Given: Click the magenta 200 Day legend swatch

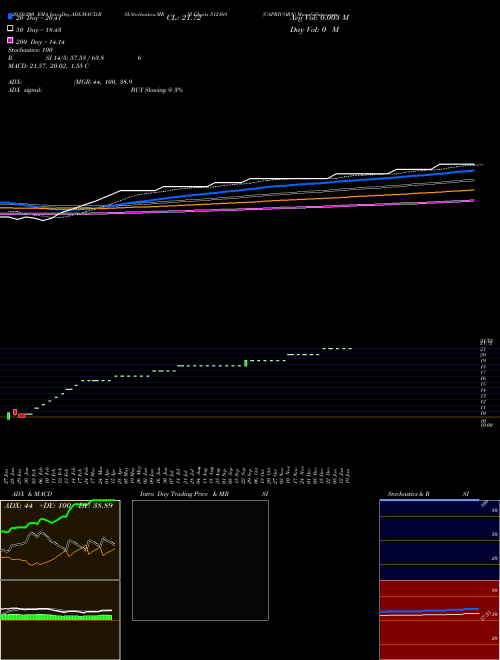Looking at the screenshot, I should point(10,40).
